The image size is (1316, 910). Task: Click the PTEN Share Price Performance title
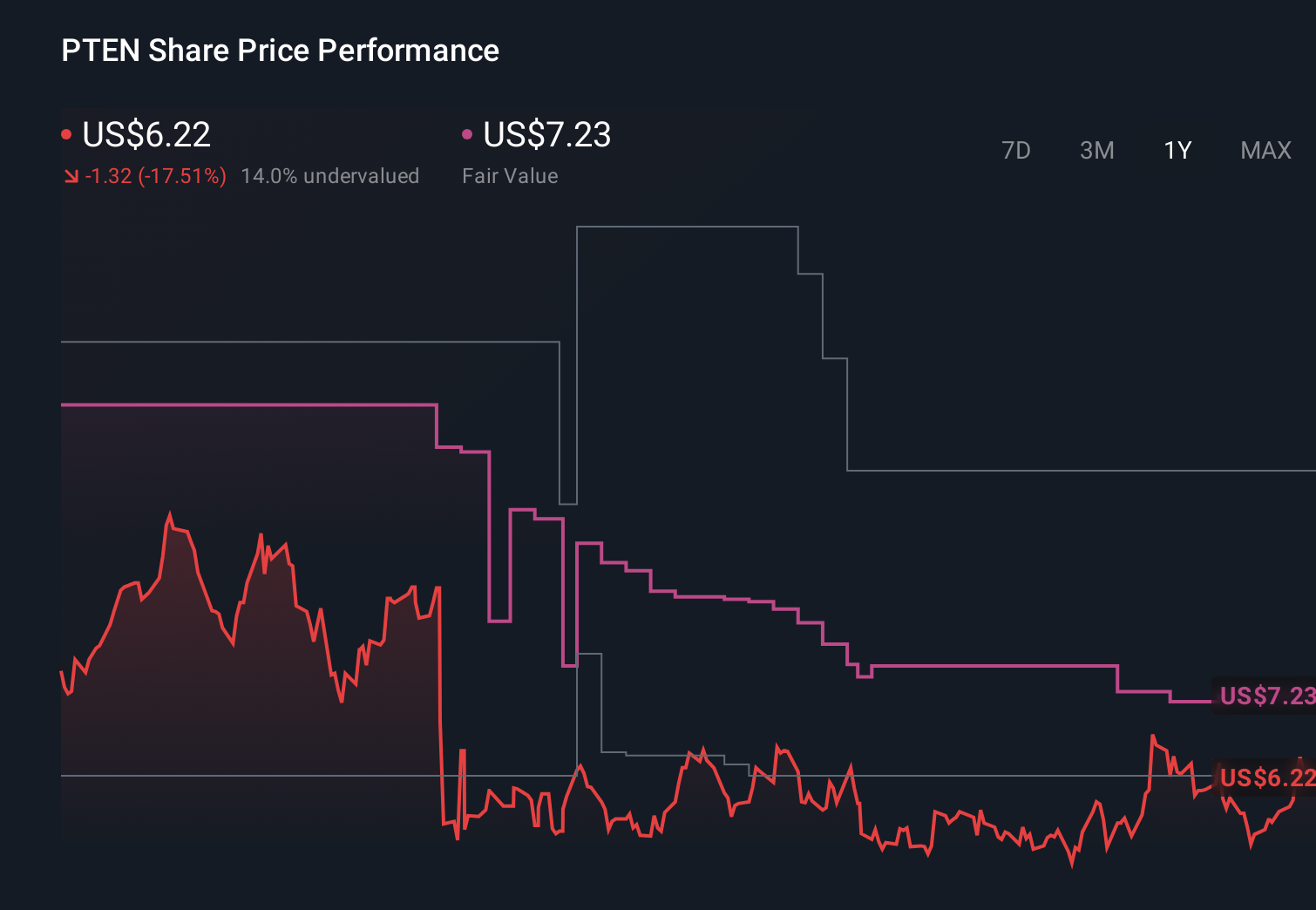tap(280, 51)
